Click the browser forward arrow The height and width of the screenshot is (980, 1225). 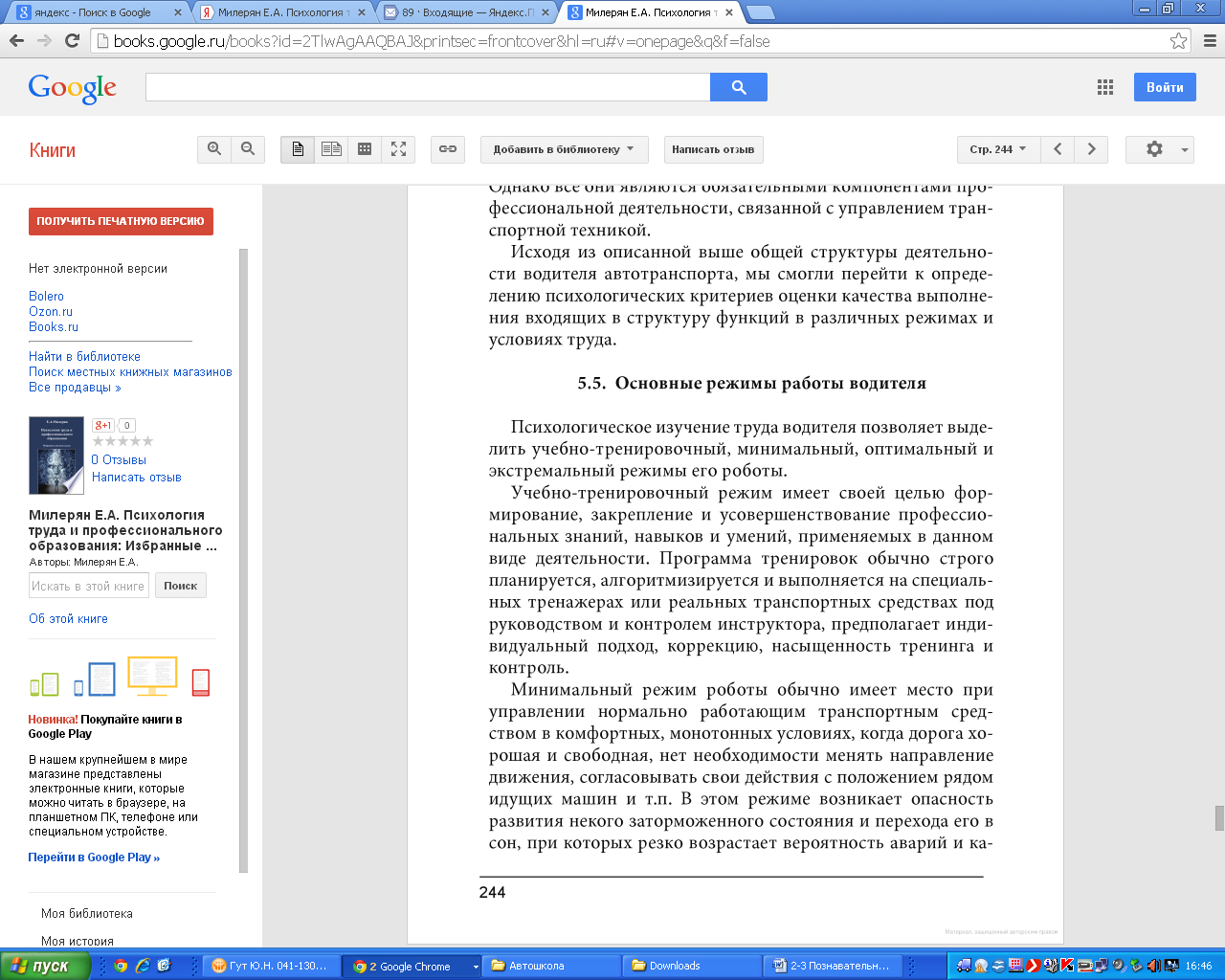click(x=44, y=41)
